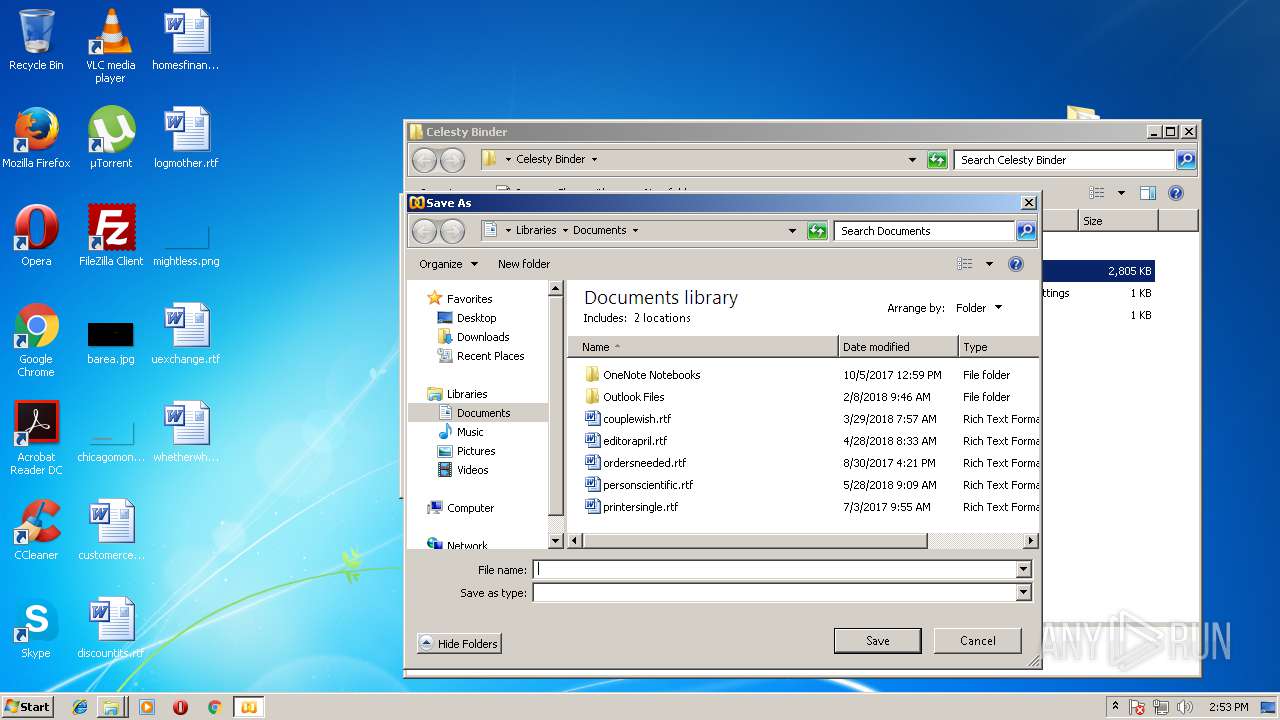Open the Arrange by Folder dropdown
The height and width of the screenshot is (720, 1280).
tap(978, 308)
